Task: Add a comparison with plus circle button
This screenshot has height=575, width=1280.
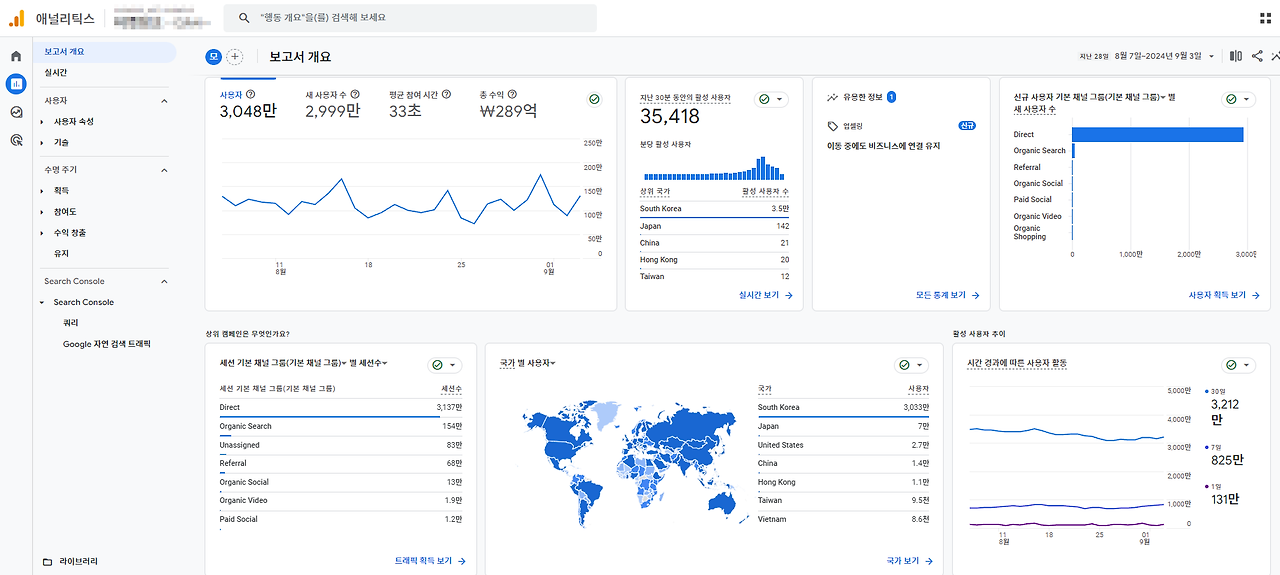Action: 234,57
